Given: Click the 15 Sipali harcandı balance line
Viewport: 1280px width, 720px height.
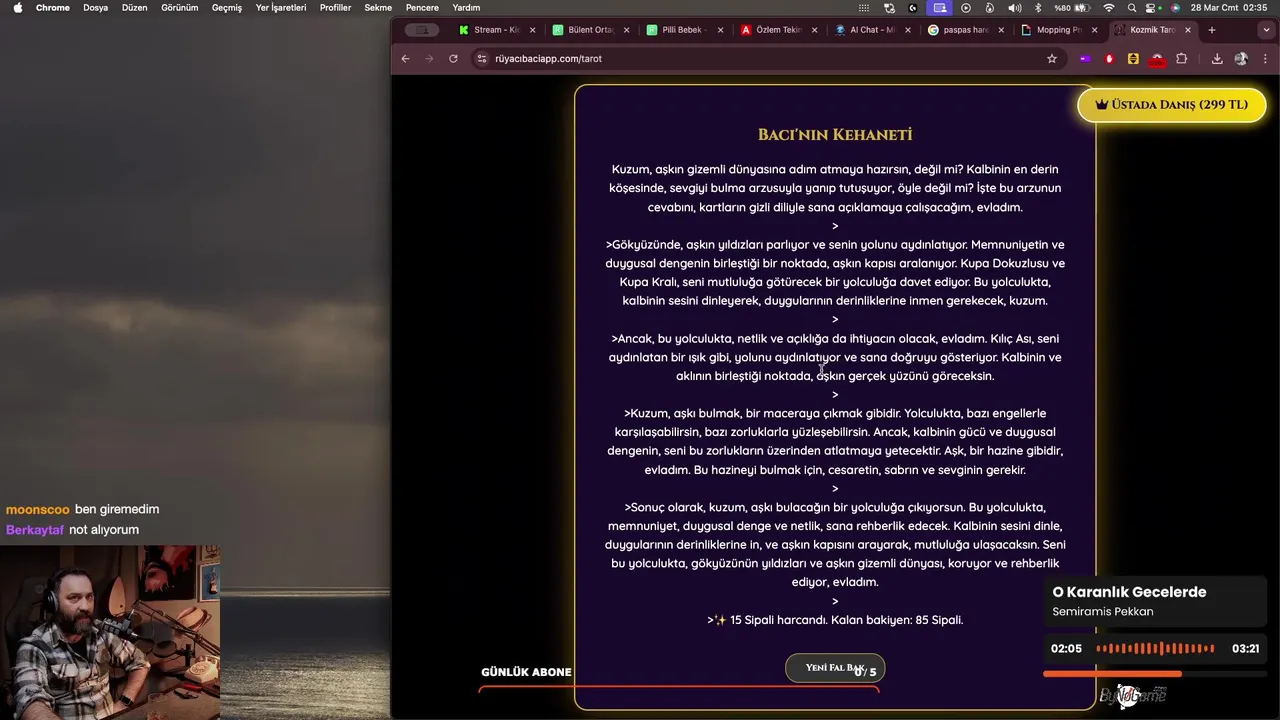Looking at the screenshot, I should (x=835, y=620).
